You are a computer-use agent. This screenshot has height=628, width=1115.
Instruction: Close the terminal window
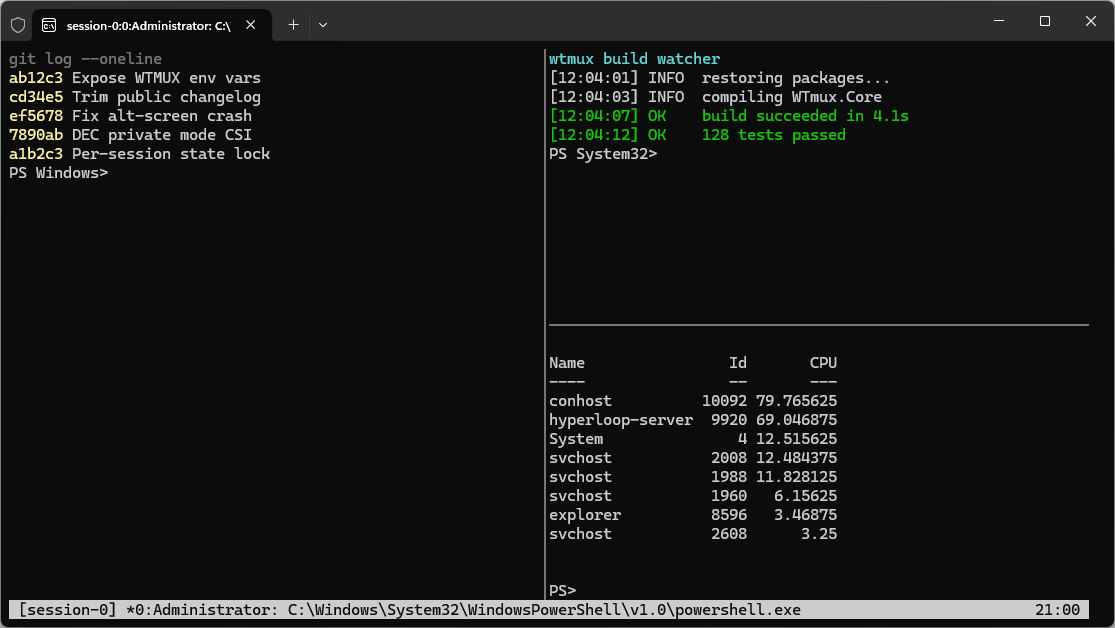click(x=1090, y=21)
